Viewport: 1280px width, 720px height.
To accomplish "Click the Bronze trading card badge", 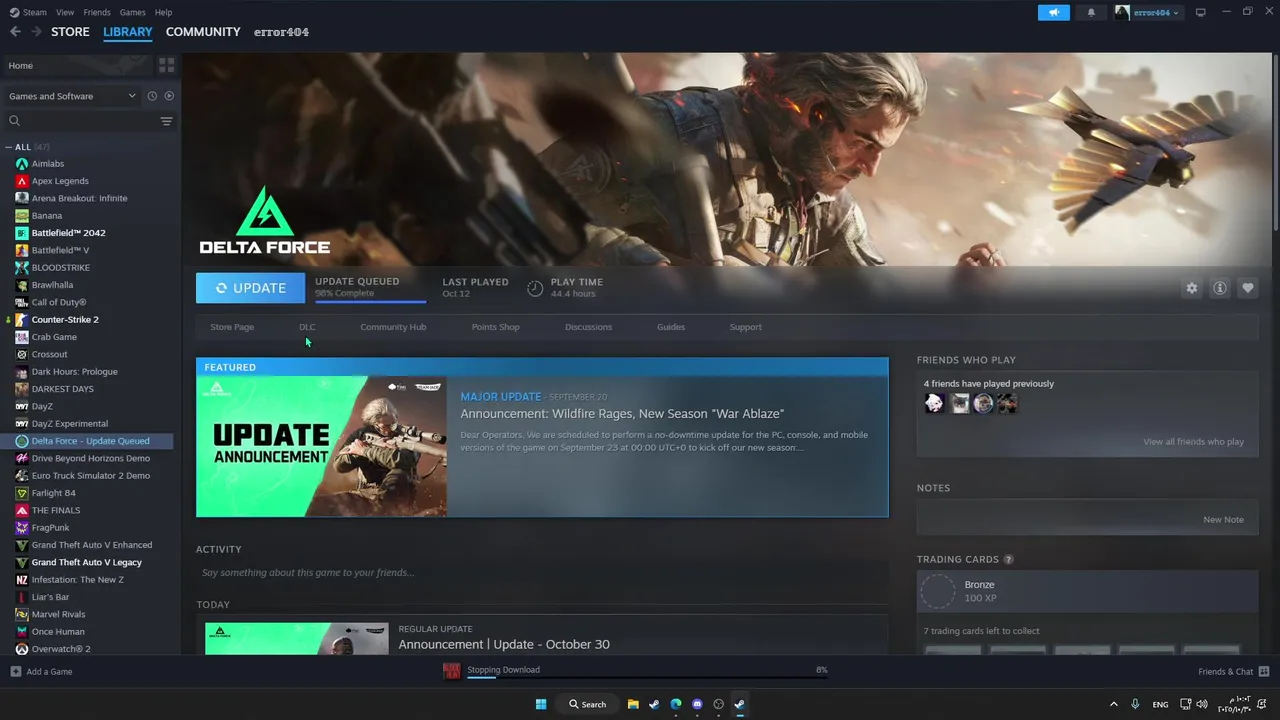I will point(938,592).
